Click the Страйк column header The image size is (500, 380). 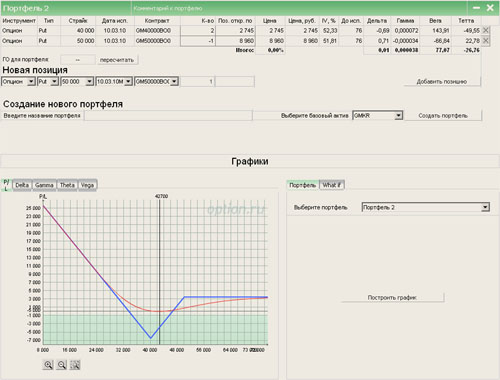click(x=78, y=21)
